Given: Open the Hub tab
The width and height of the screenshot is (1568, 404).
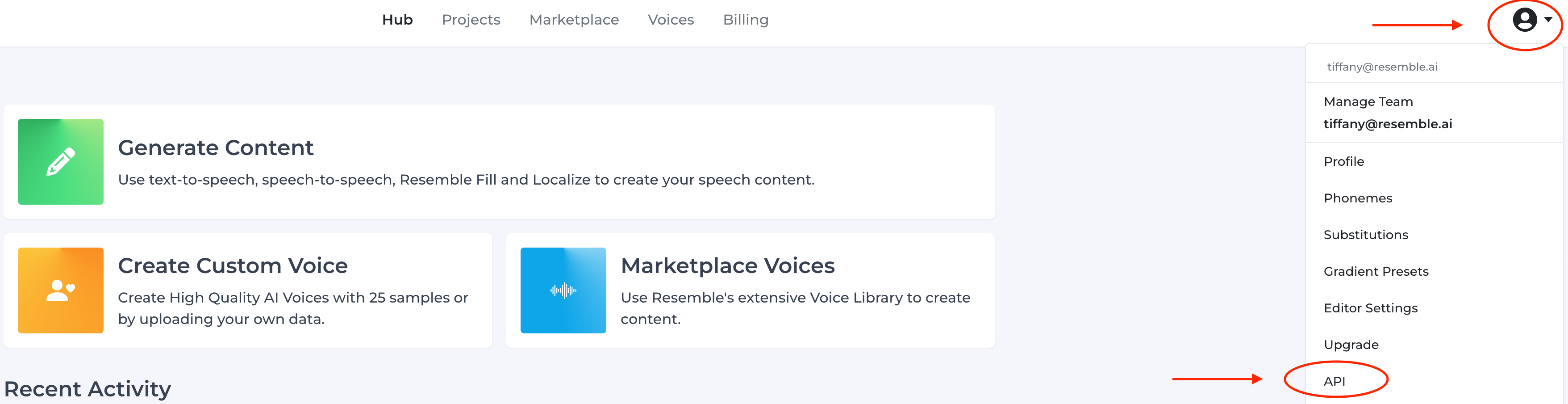Looking at the screenshot, I should click(x=397, y=20).
